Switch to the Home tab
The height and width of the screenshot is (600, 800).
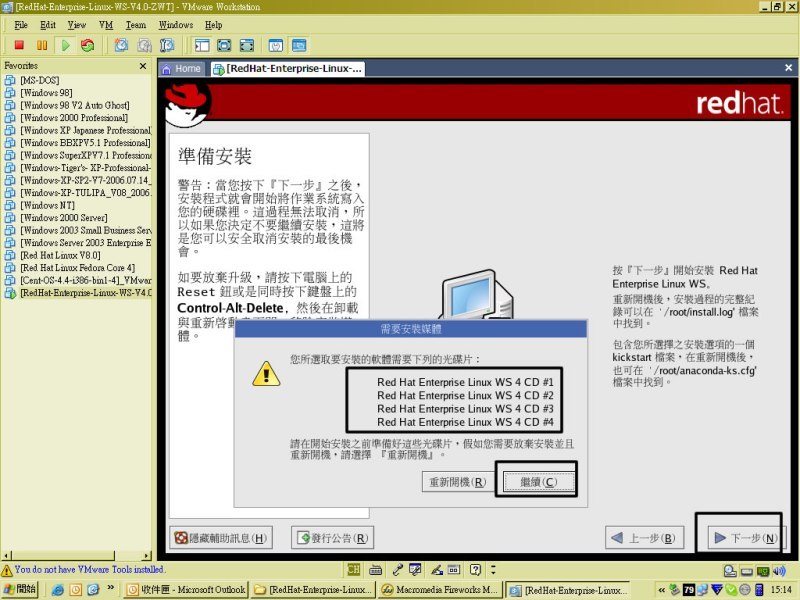coord(182,69)
